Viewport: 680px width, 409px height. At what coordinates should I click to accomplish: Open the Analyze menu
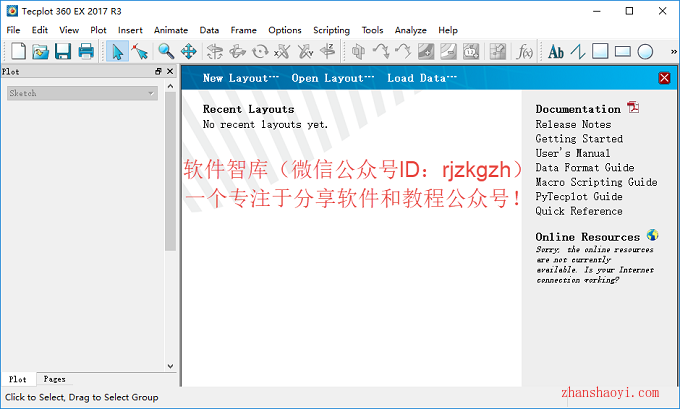point(410,30)
